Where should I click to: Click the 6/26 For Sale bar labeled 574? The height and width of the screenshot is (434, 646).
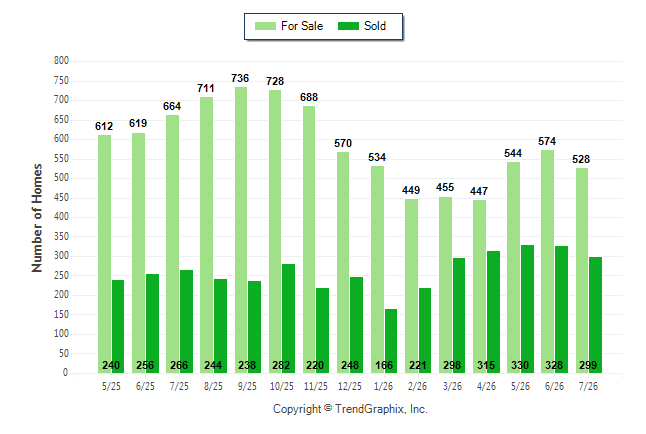(x=548, y=261)
